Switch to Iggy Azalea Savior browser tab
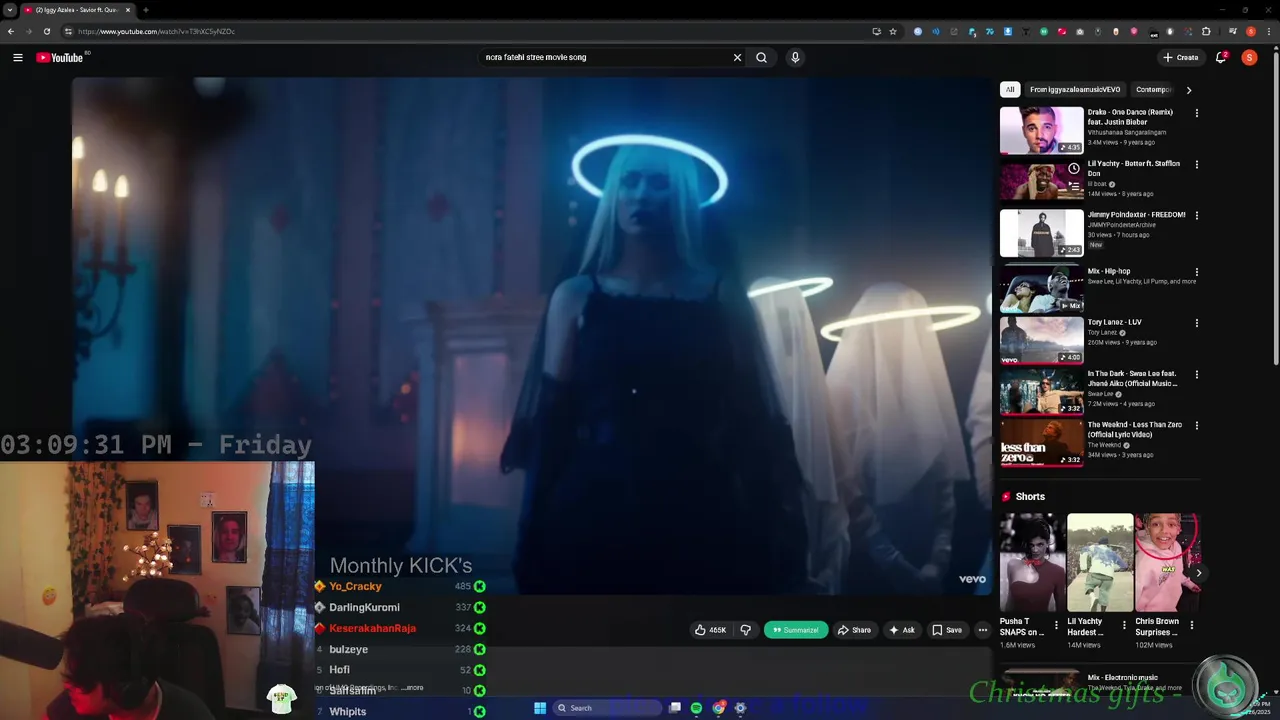1280x720 pixels. point(77,10)
